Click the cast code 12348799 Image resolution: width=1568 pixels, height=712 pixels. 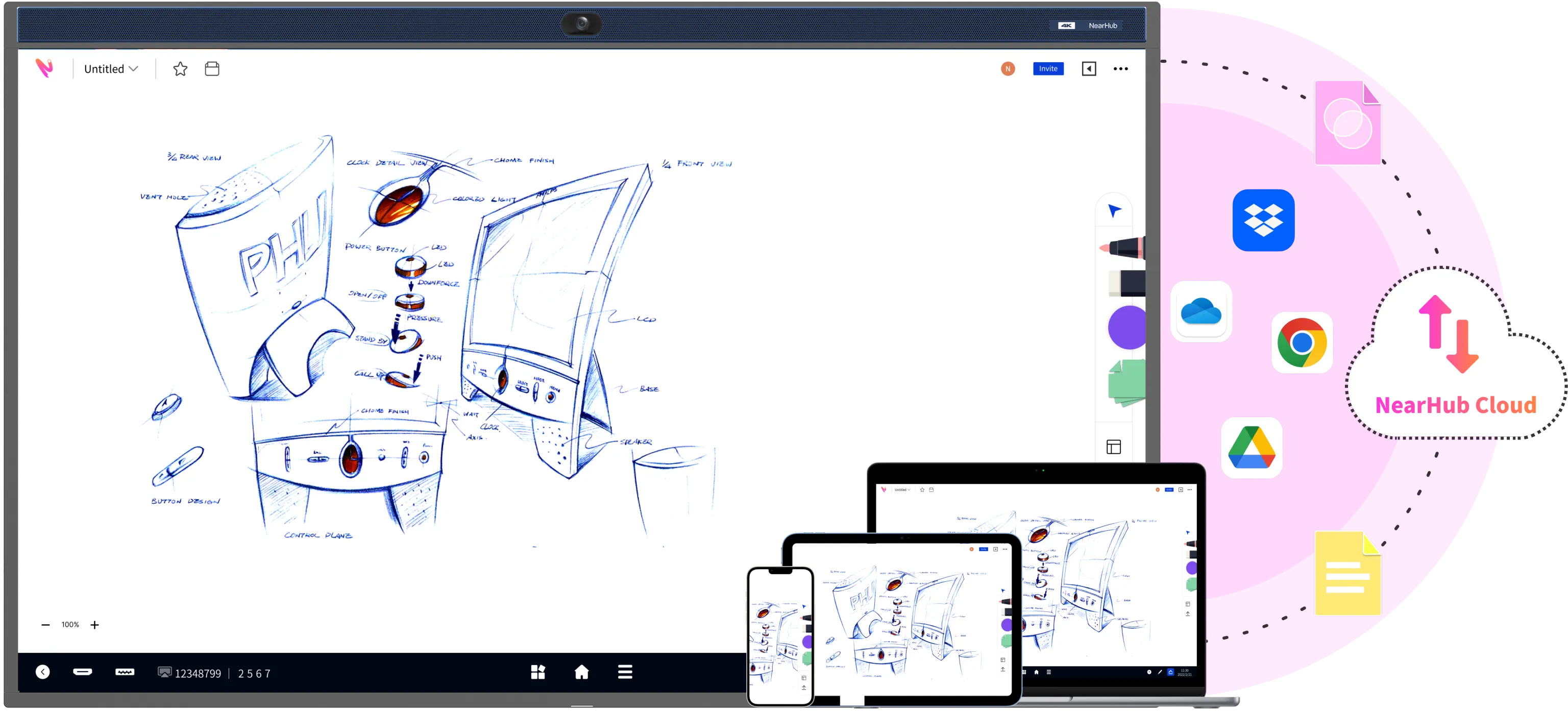click(x=198, y=673)
